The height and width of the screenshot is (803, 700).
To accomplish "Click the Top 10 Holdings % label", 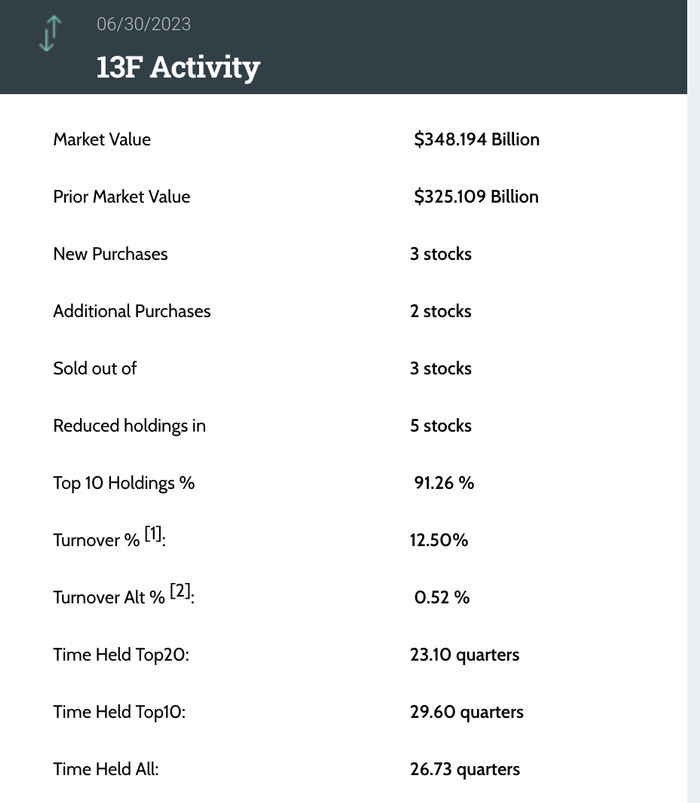I will pyautogui.click(x=124, y=483).
